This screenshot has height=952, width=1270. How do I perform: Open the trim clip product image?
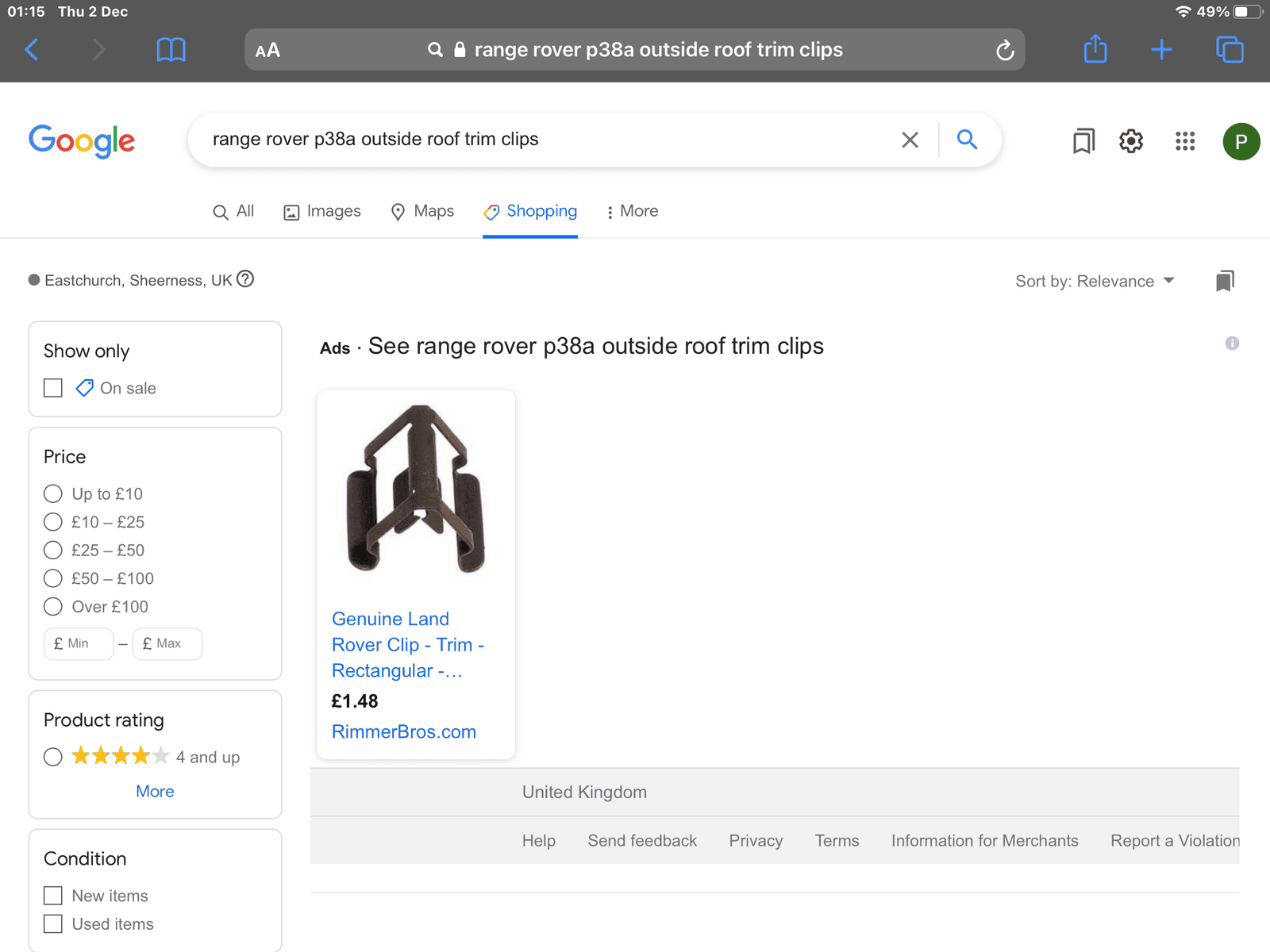tap(416, 489)
